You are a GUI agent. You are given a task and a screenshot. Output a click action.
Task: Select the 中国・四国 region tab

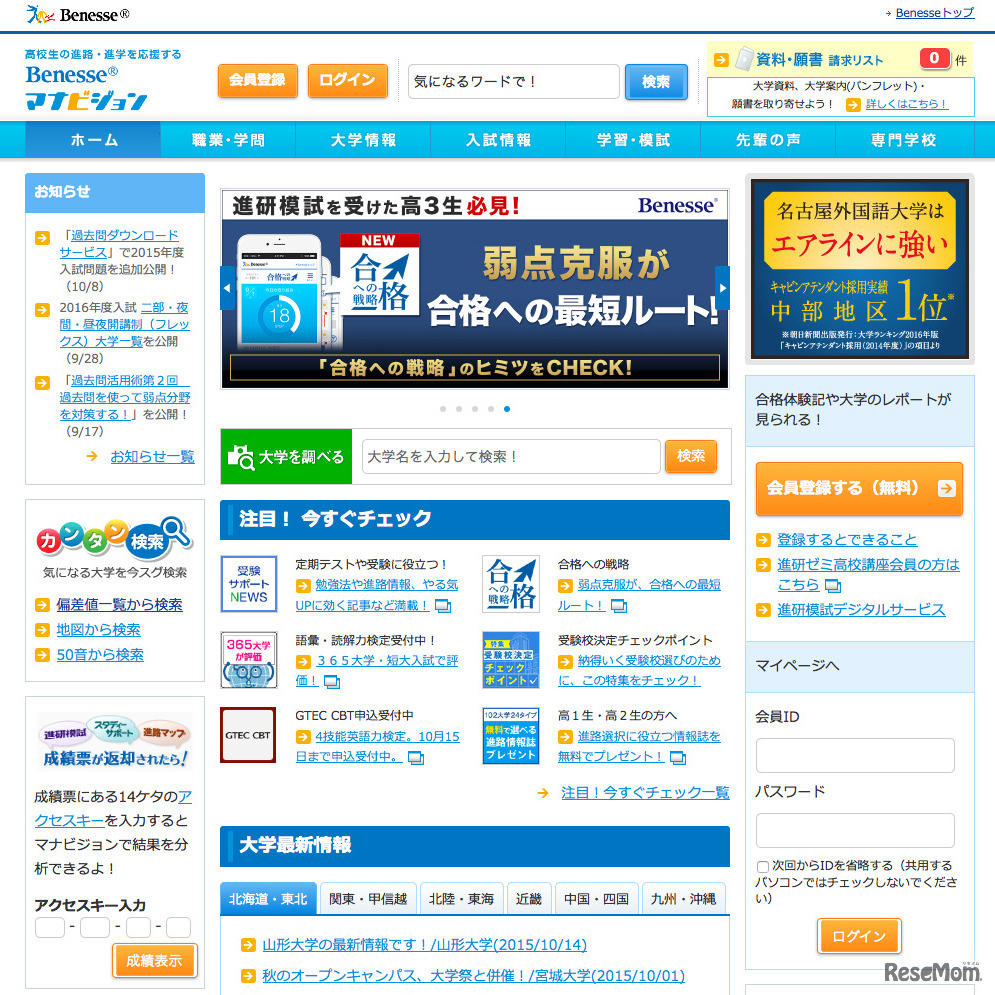pos(596,899)
